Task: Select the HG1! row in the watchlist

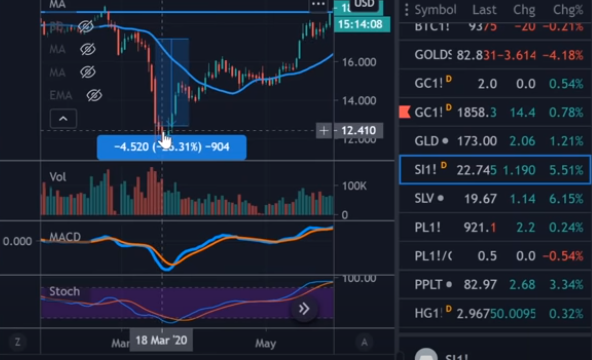Action: [x=495, y=313]
